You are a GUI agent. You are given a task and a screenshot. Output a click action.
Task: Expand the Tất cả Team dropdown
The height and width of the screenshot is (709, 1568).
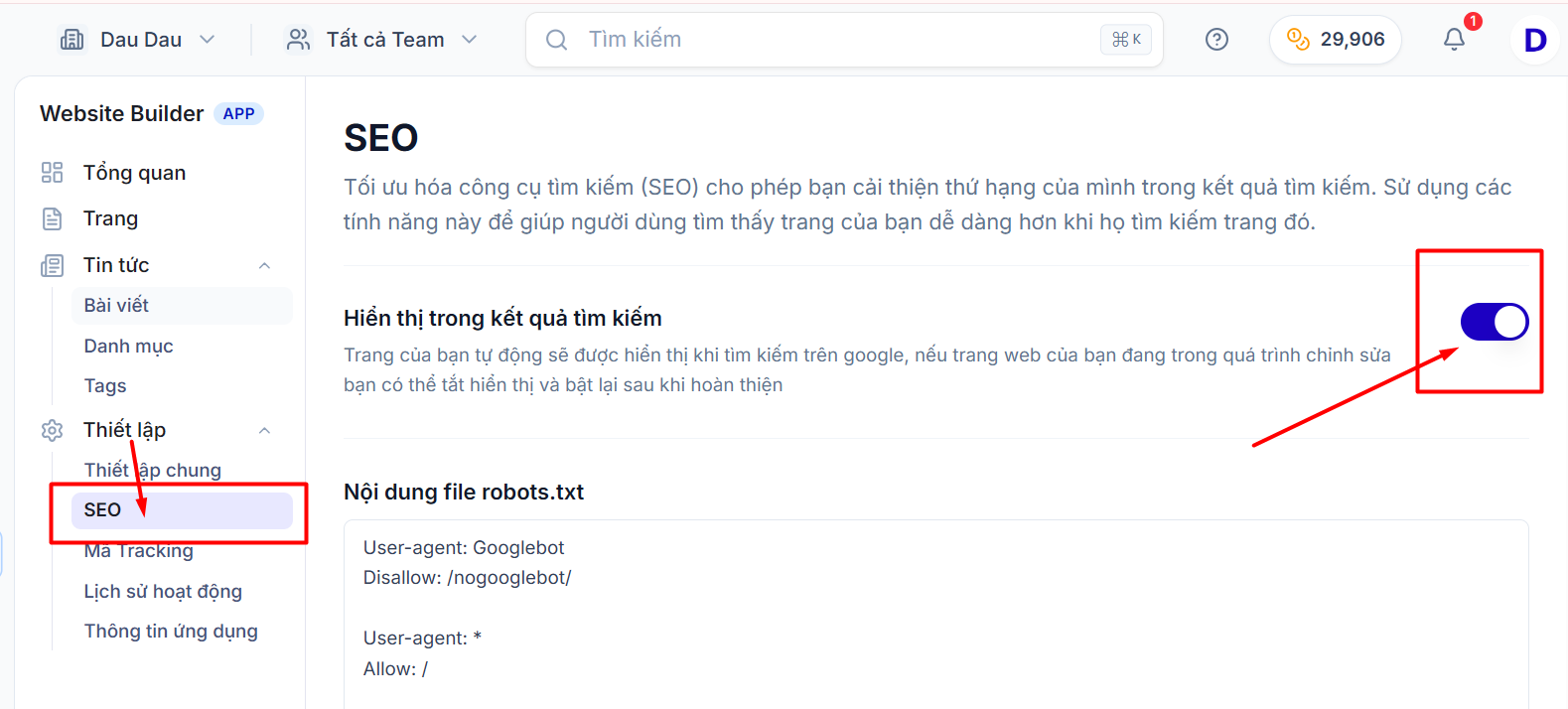click(382, 40)
